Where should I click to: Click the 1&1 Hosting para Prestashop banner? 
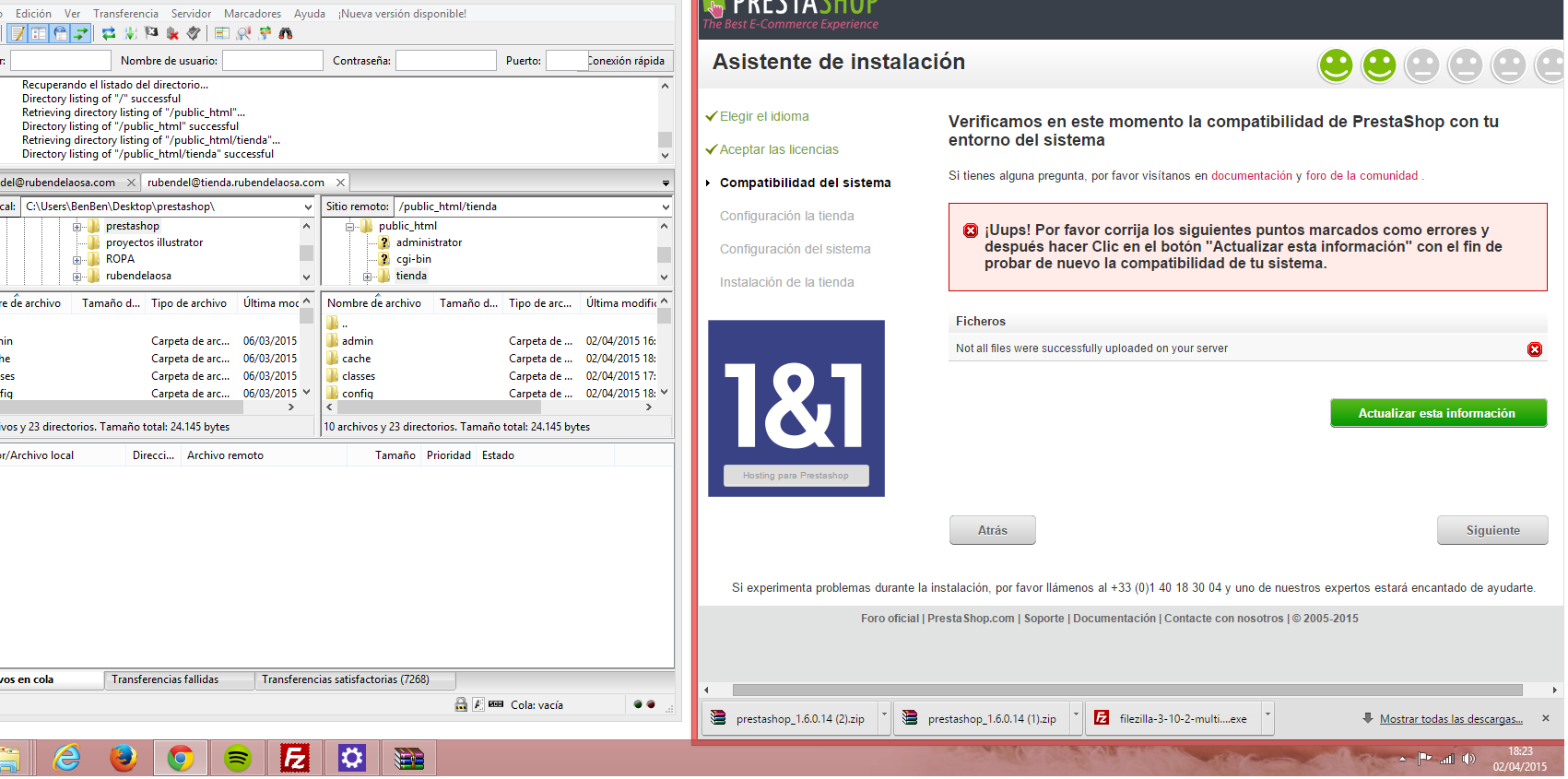click(796, 408)
